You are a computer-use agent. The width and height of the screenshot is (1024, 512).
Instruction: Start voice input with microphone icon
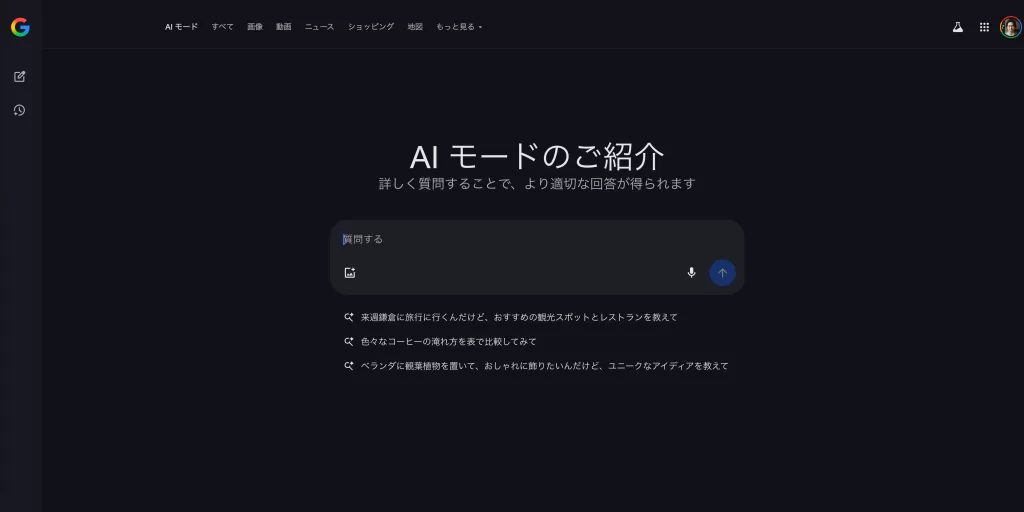(692, 272)
